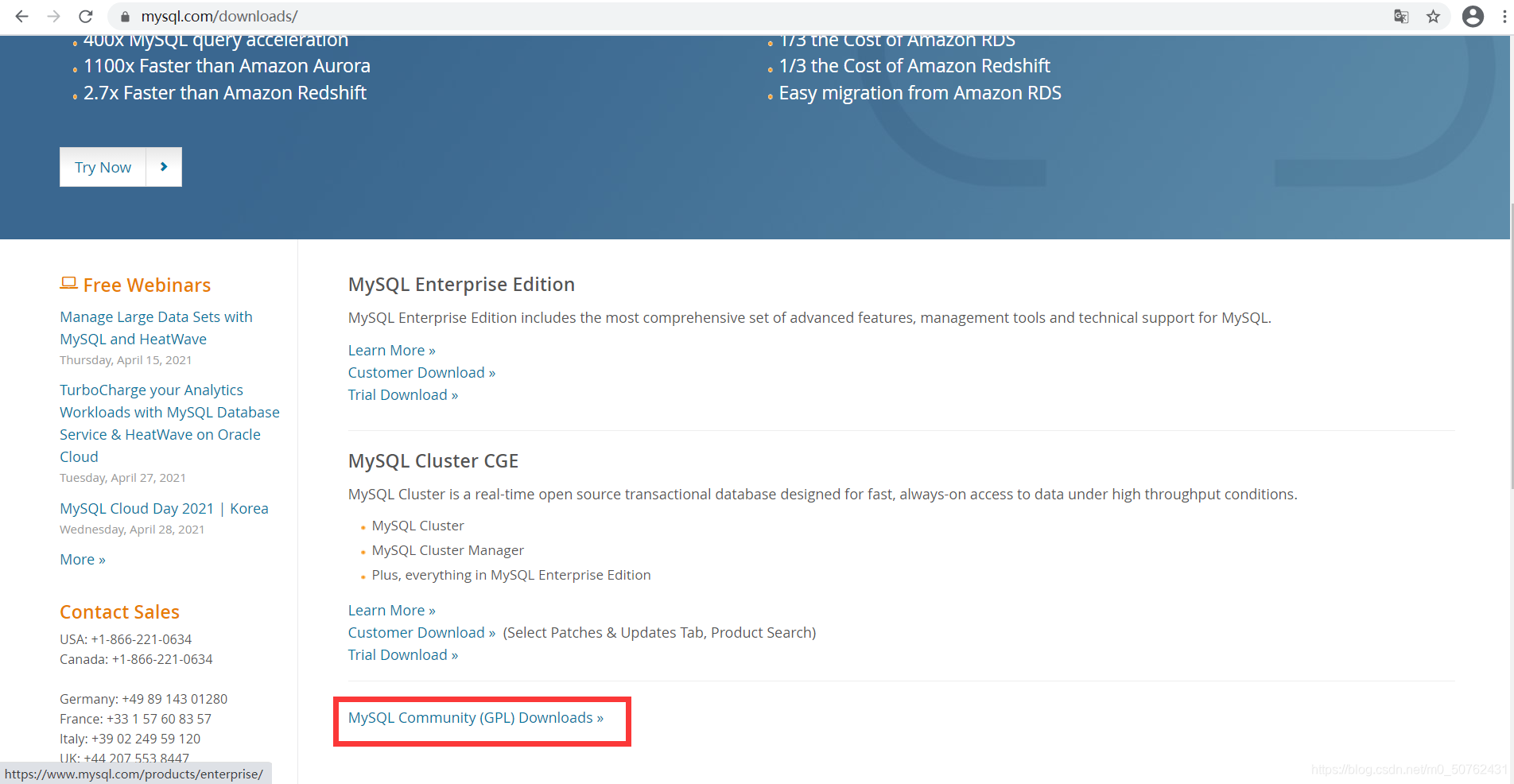Click Learn More under Enterprise Edition

pyautogui.click(x=392, y=351)
